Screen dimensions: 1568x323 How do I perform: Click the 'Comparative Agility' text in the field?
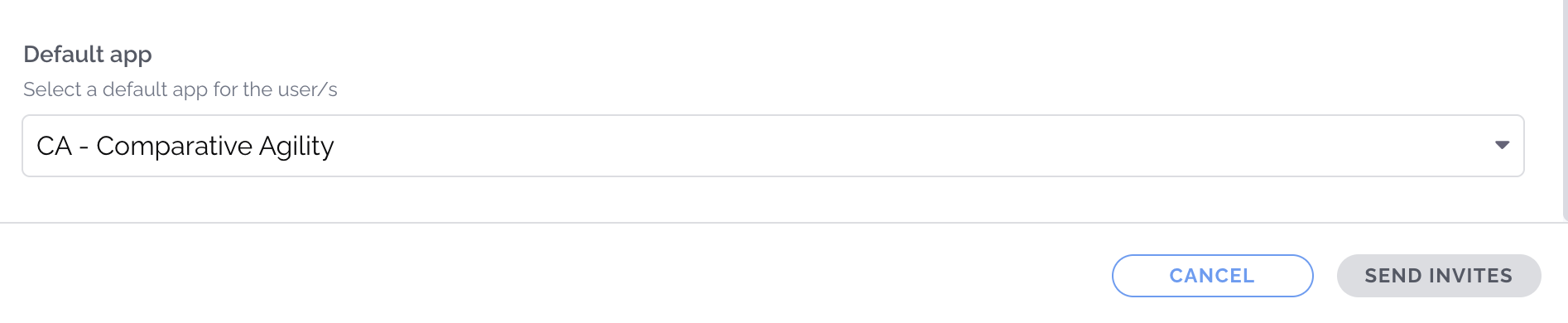pos(215,146)
